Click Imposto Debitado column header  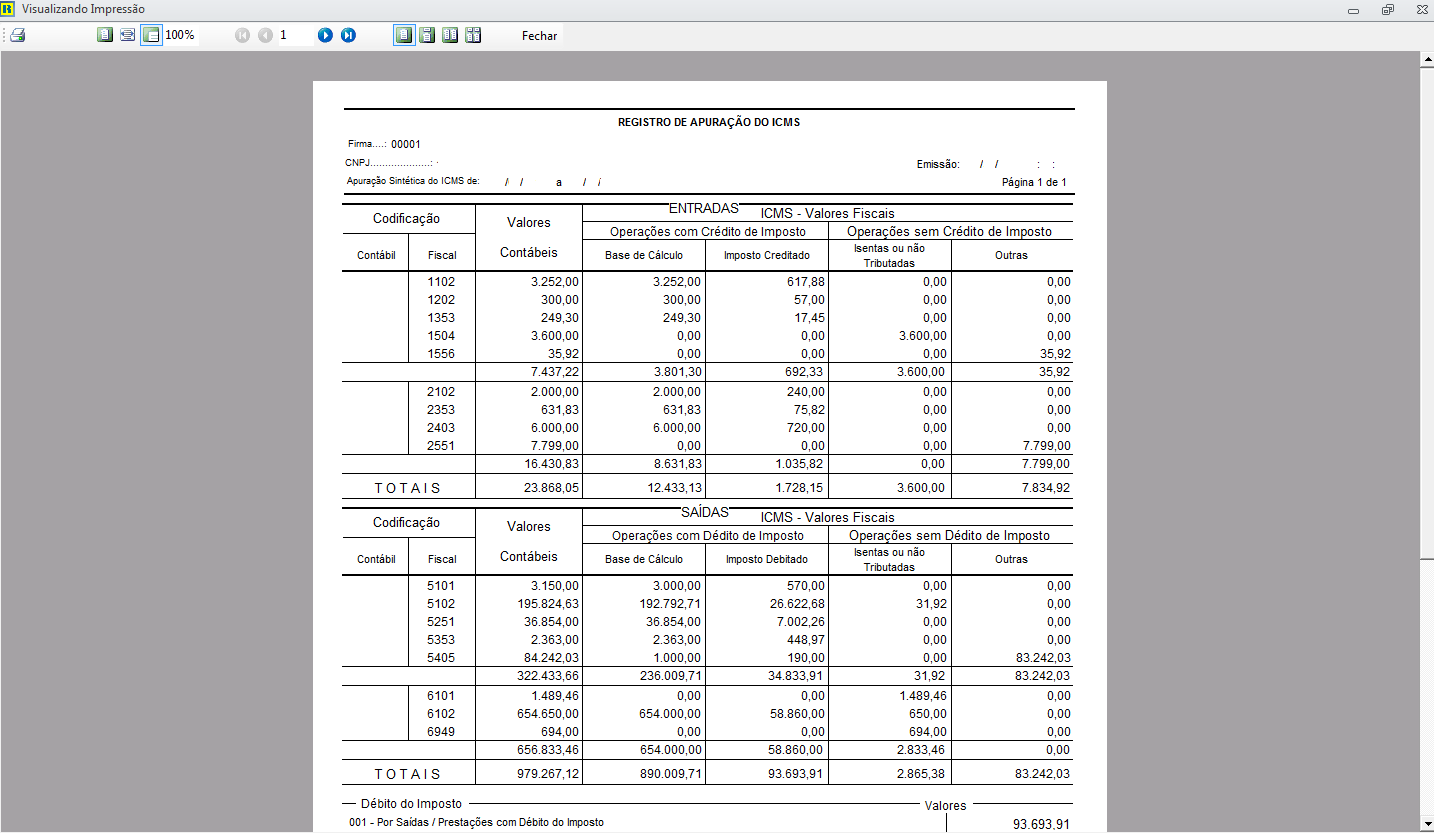pyautogui.click(x=767, y=559)
